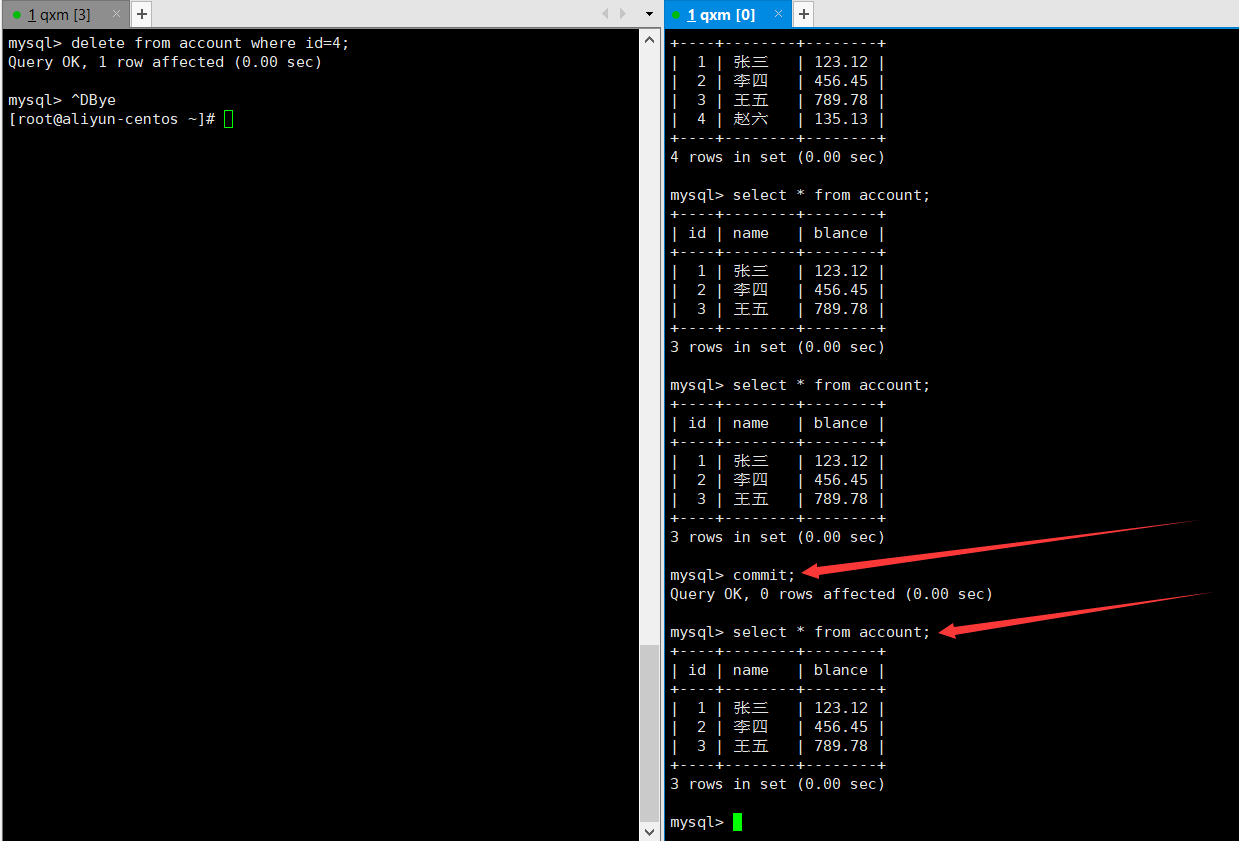Click "Query OK, 0 rows affected" text

(x=783, y=594)
